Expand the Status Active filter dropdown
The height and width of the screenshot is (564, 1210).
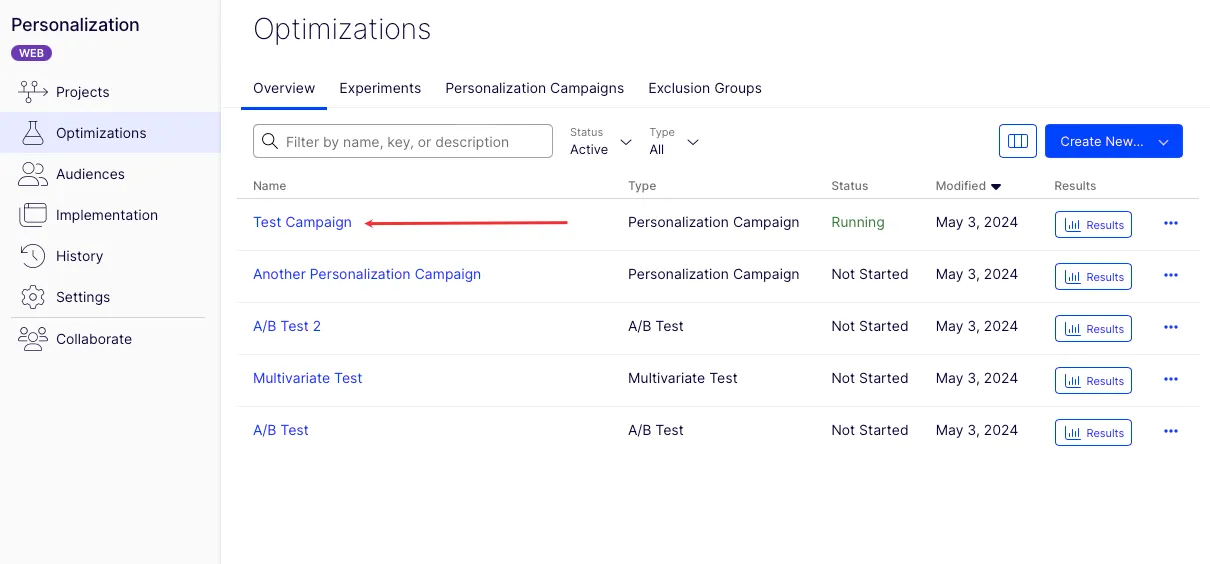[601, 142]
